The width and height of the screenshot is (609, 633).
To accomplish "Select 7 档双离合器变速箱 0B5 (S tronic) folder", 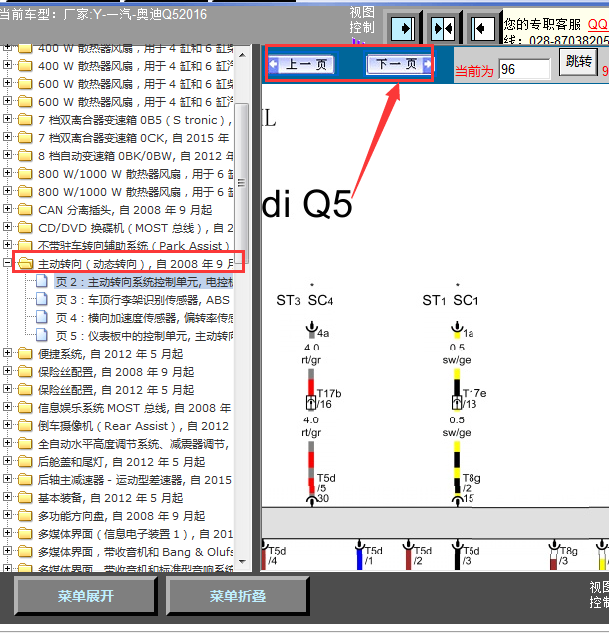I will [135, 120].
